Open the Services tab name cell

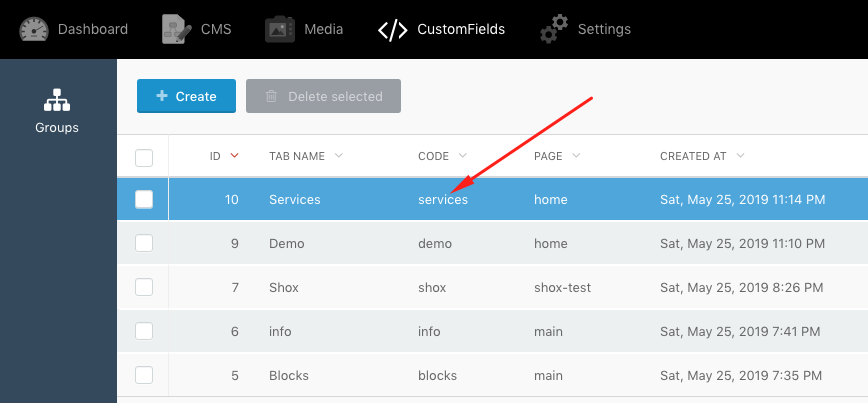[x=294, y=199]
